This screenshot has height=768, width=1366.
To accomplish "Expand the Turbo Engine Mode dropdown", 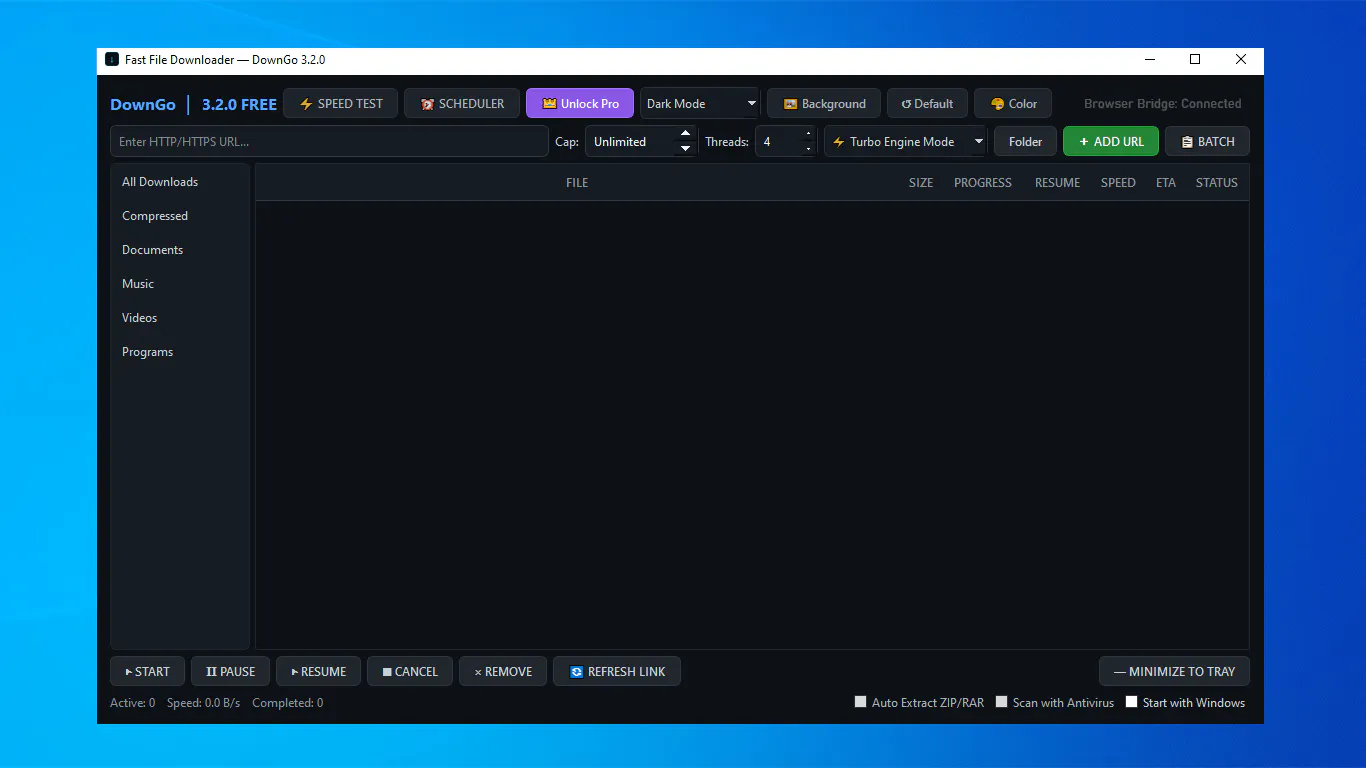I will [905, 142].
